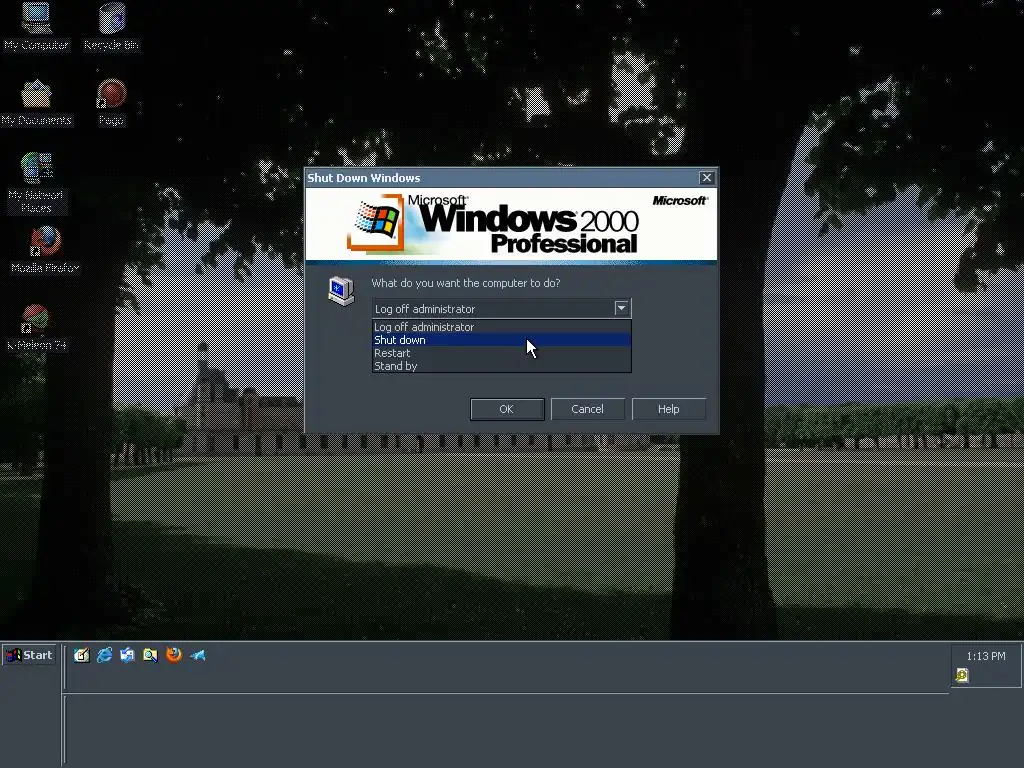
Task: Close the Shut Down Windows dialog
Action: click(x=707, y=178)
